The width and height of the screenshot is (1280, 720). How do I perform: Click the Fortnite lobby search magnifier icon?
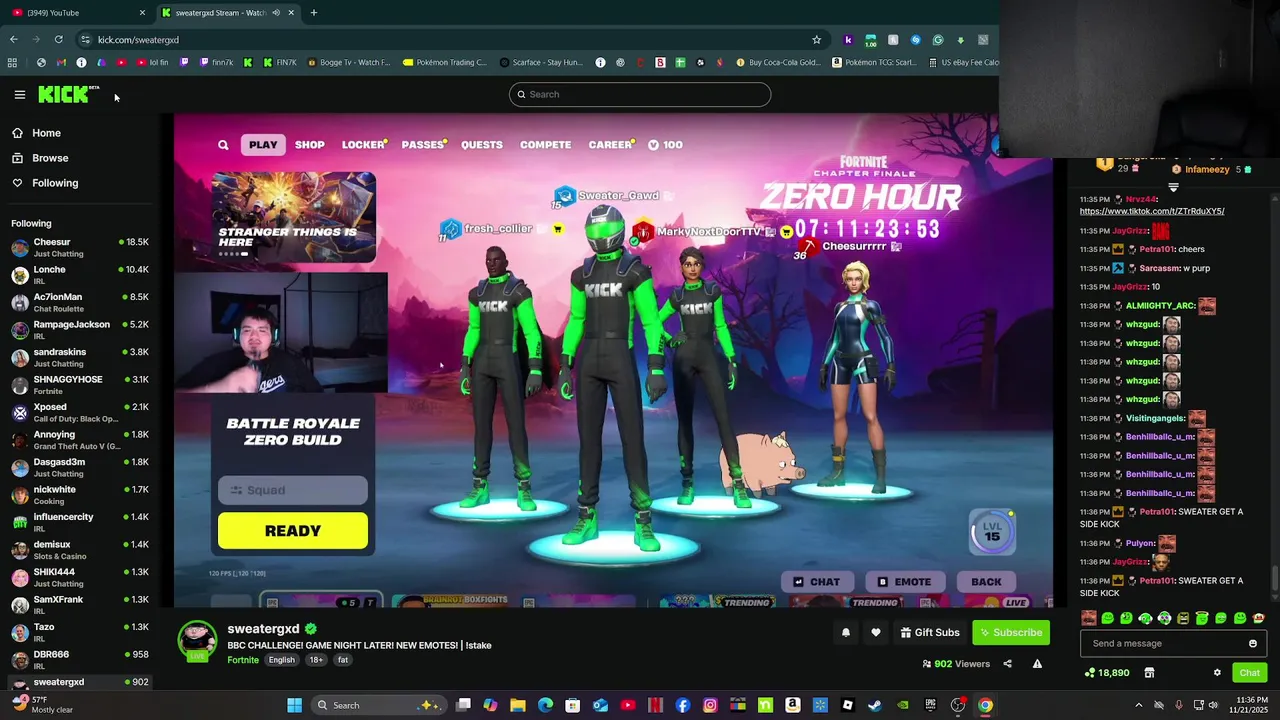tap(223, 145)
